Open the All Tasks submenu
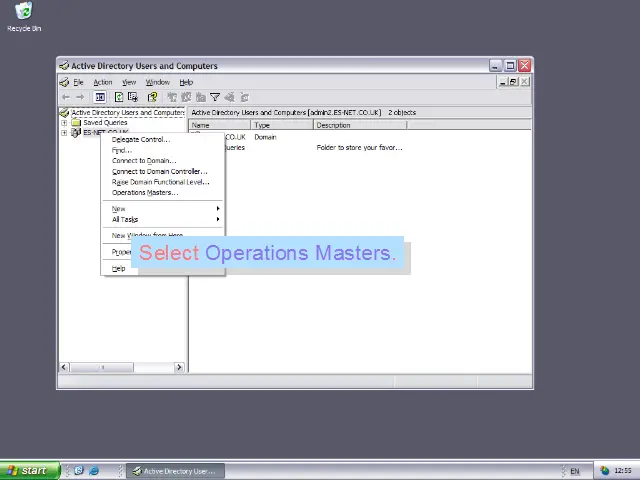The width and height of the screenshot is (640, 480). (x=163, y=219)
